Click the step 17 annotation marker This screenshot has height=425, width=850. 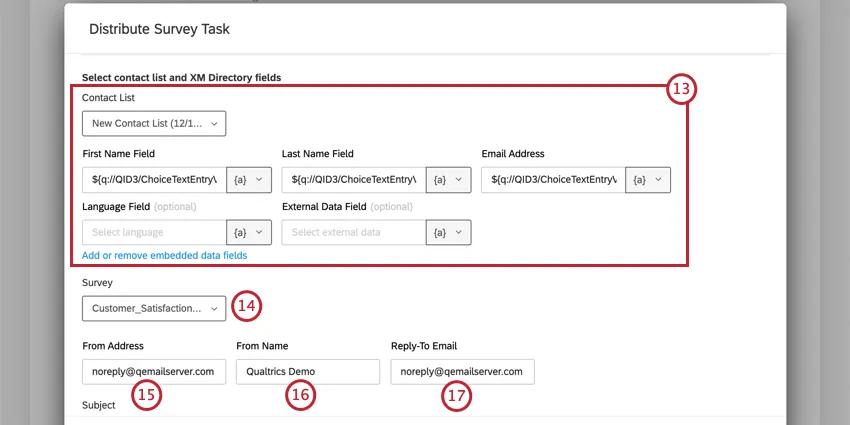(x=456, y=396)
